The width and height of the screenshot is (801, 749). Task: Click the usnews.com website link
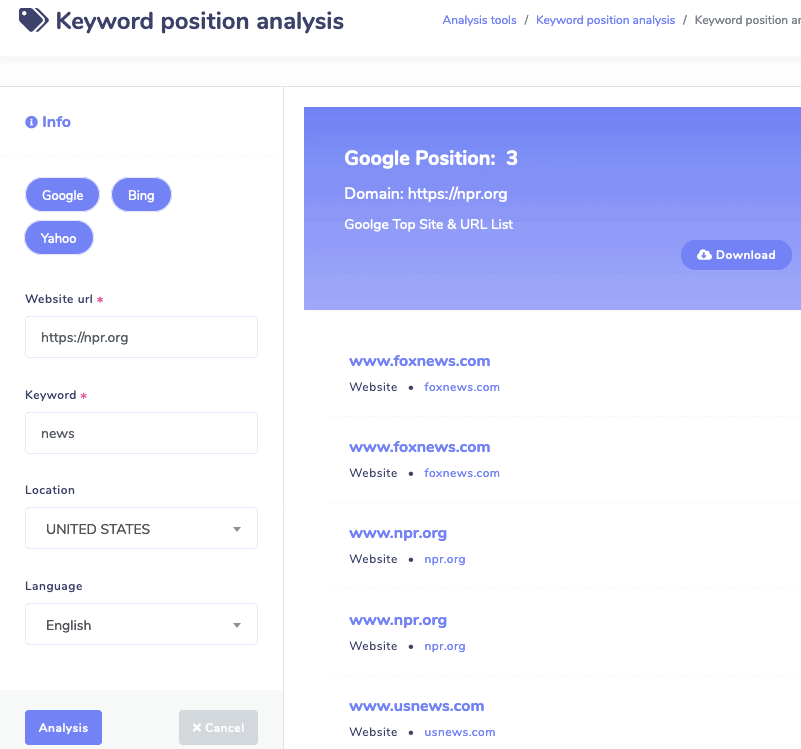(459, 732)
